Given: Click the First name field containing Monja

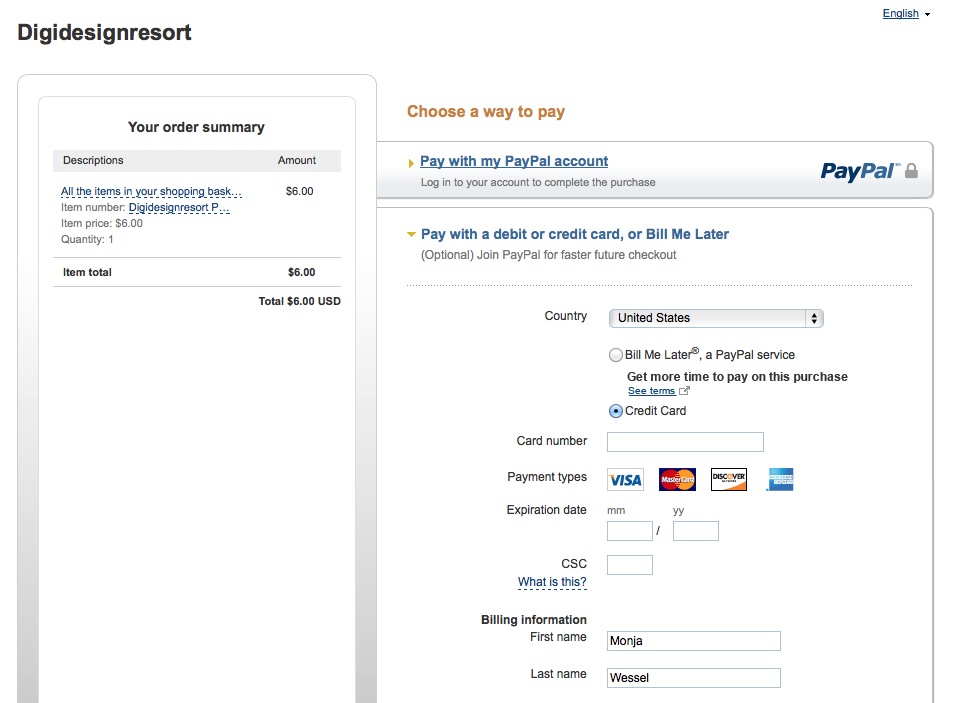Looking at the screenshot, I should click(x=693, y=641).
